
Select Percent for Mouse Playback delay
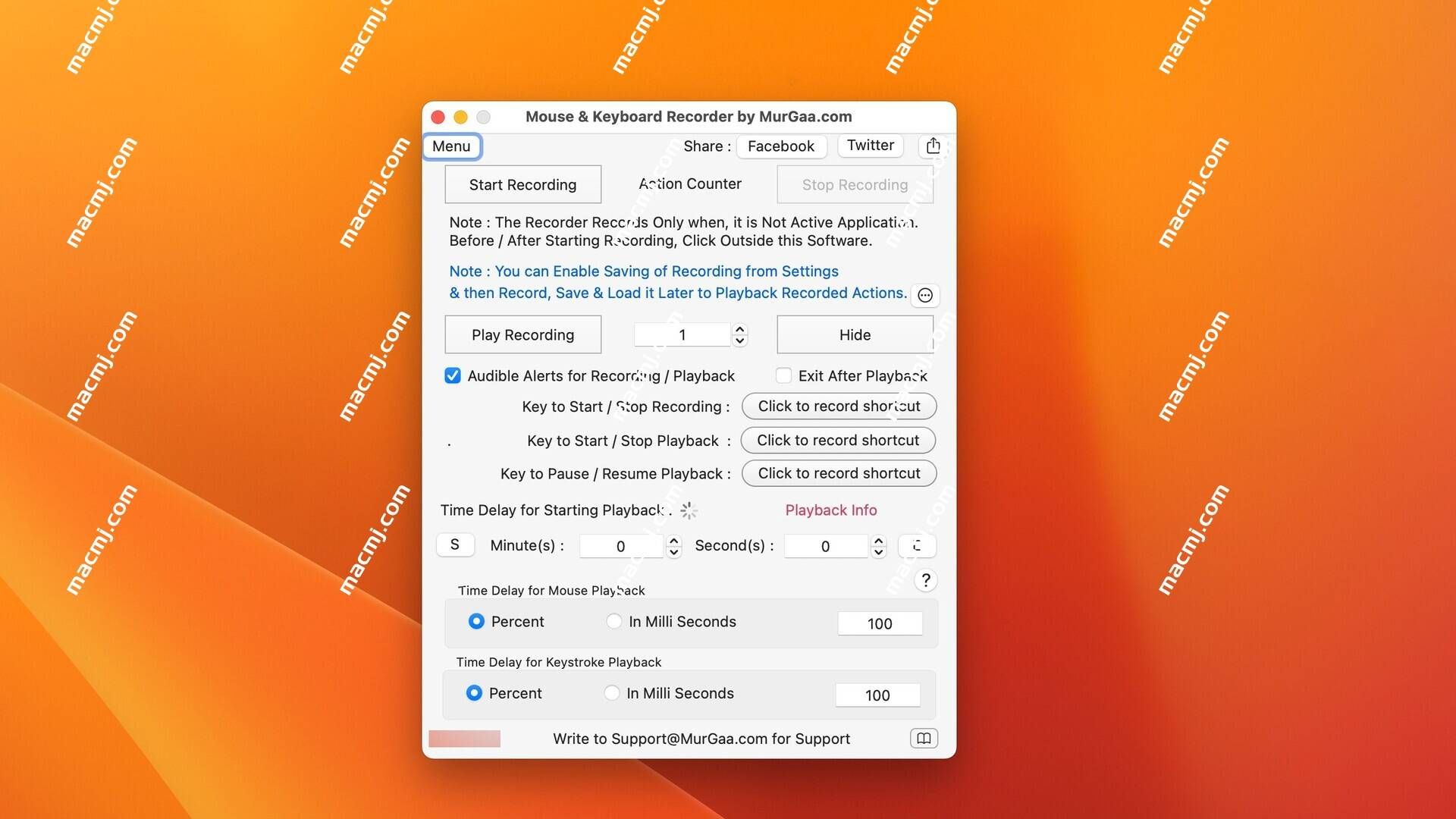[x=476, y=621]
